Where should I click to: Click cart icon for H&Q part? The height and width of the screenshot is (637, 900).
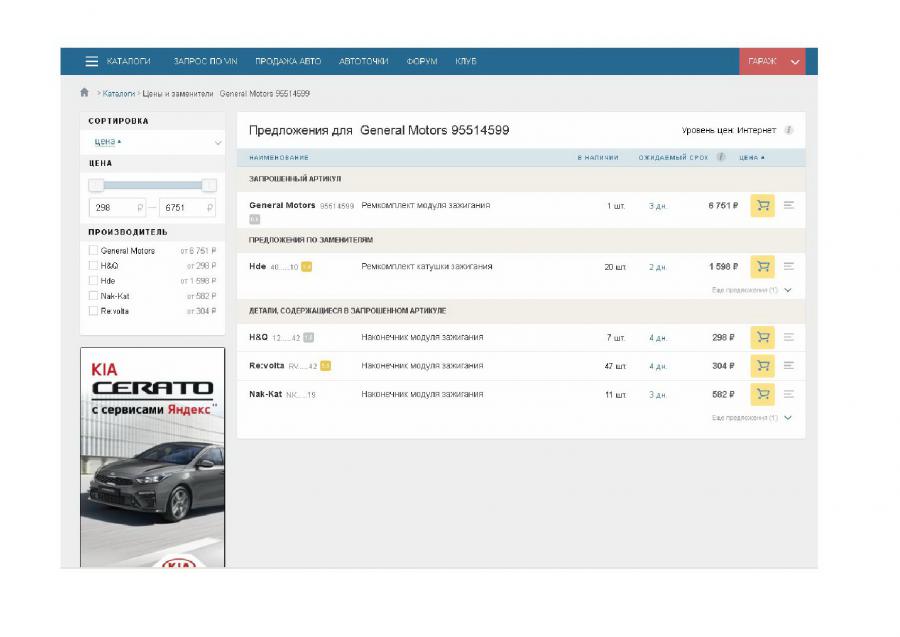(x=762, y=338)
